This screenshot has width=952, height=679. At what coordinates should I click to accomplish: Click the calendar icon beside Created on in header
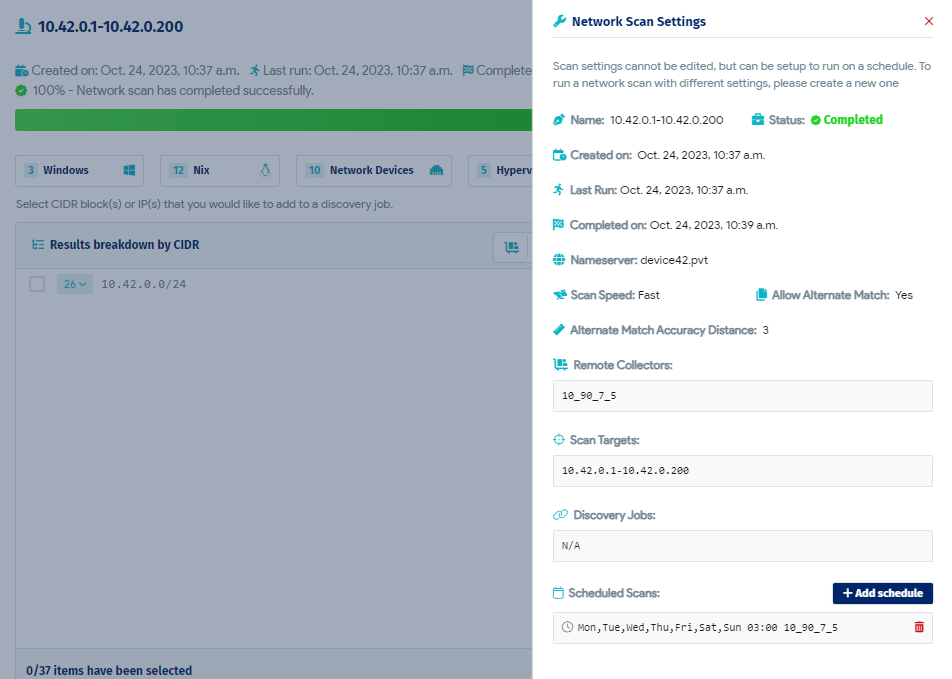tap(21, 70)
